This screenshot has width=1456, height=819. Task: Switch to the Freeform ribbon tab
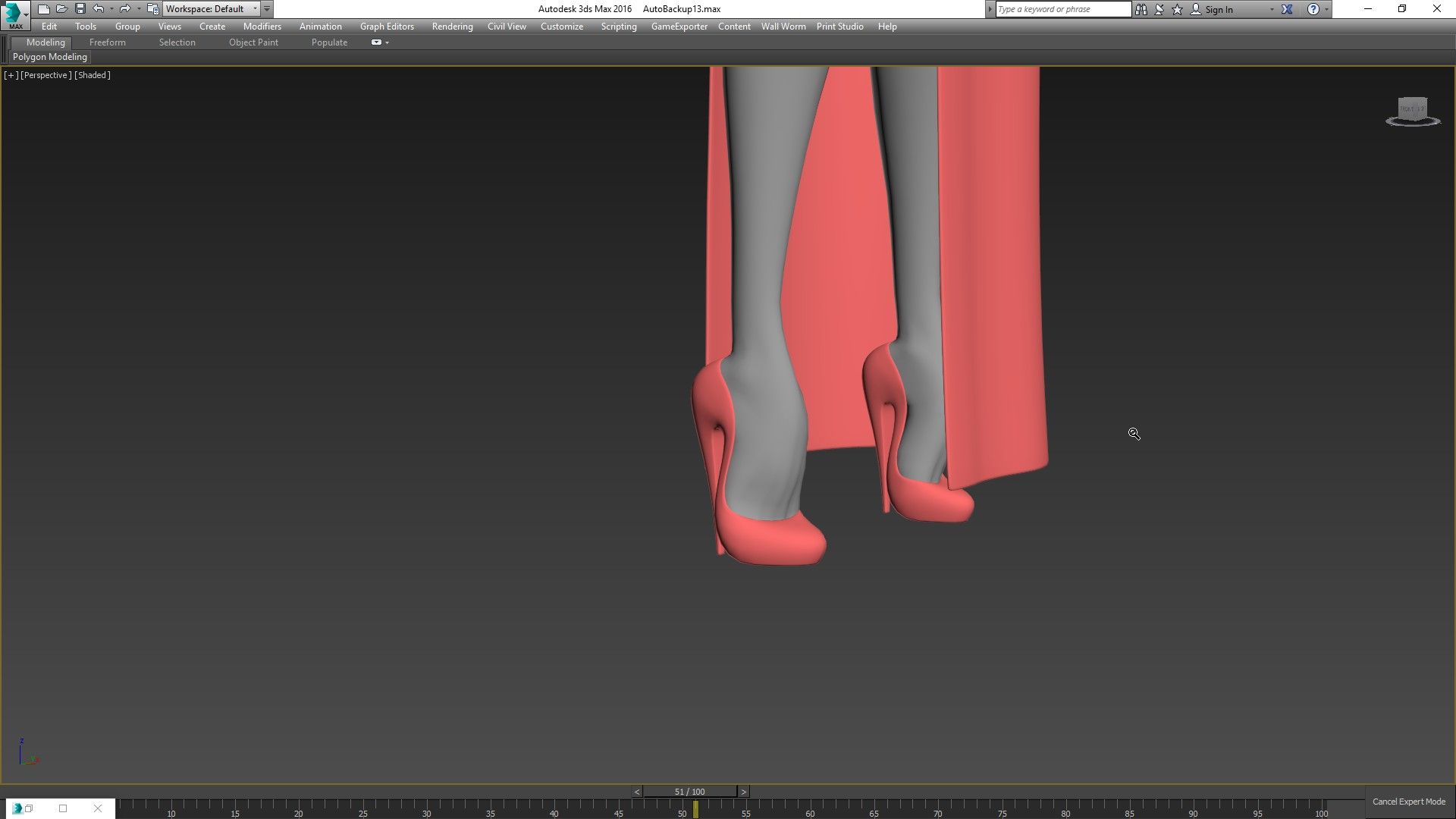107,42
